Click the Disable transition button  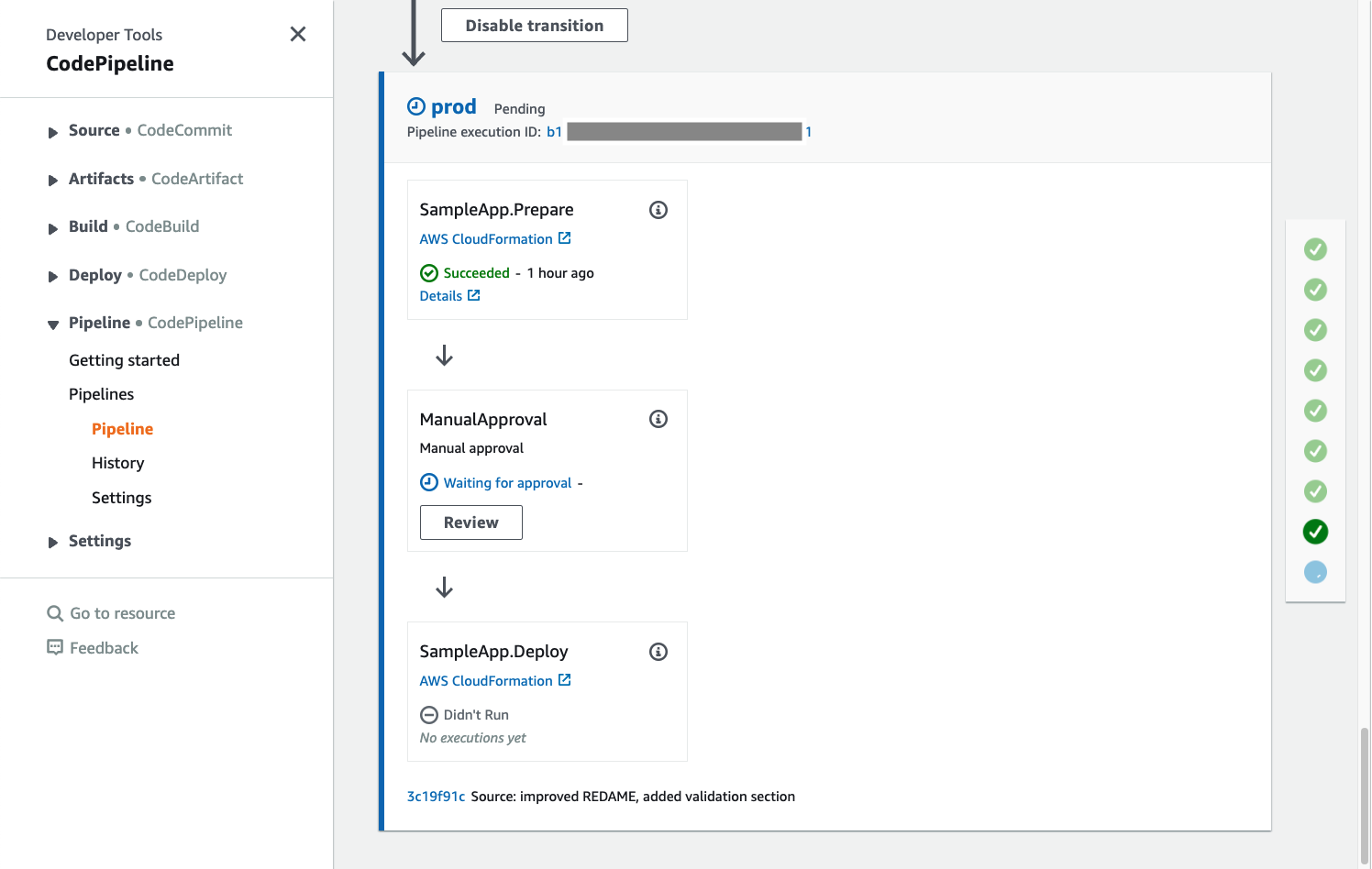535,26
